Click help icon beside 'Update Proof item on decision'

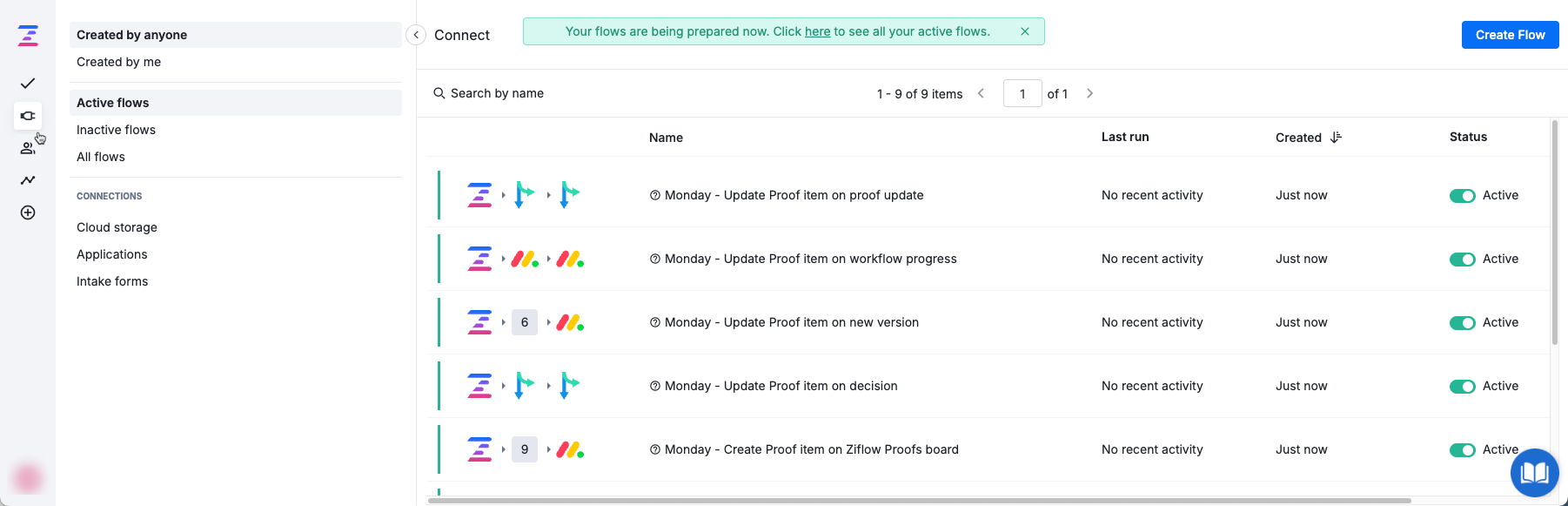pos(655,386)
